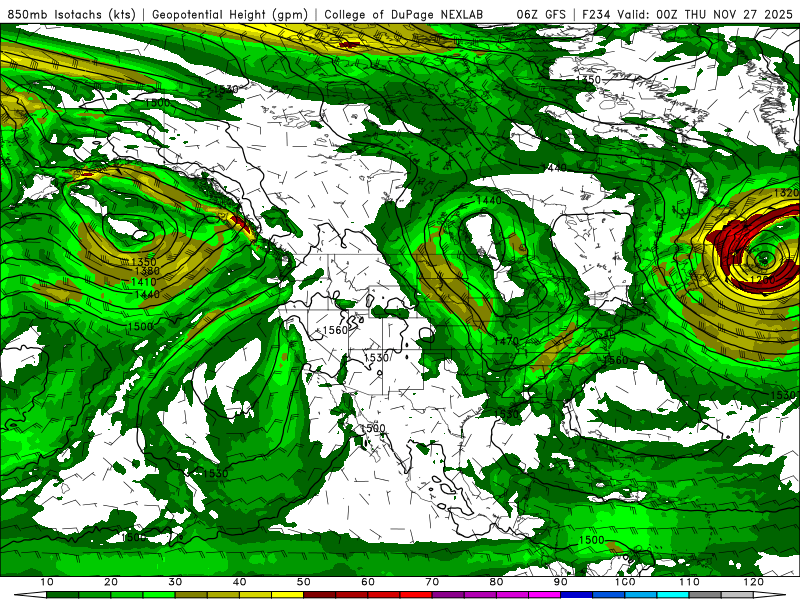Click the dark maroon swatch beginning at the 50 mark
Screen dimensions: 800x600
(319, 595)
